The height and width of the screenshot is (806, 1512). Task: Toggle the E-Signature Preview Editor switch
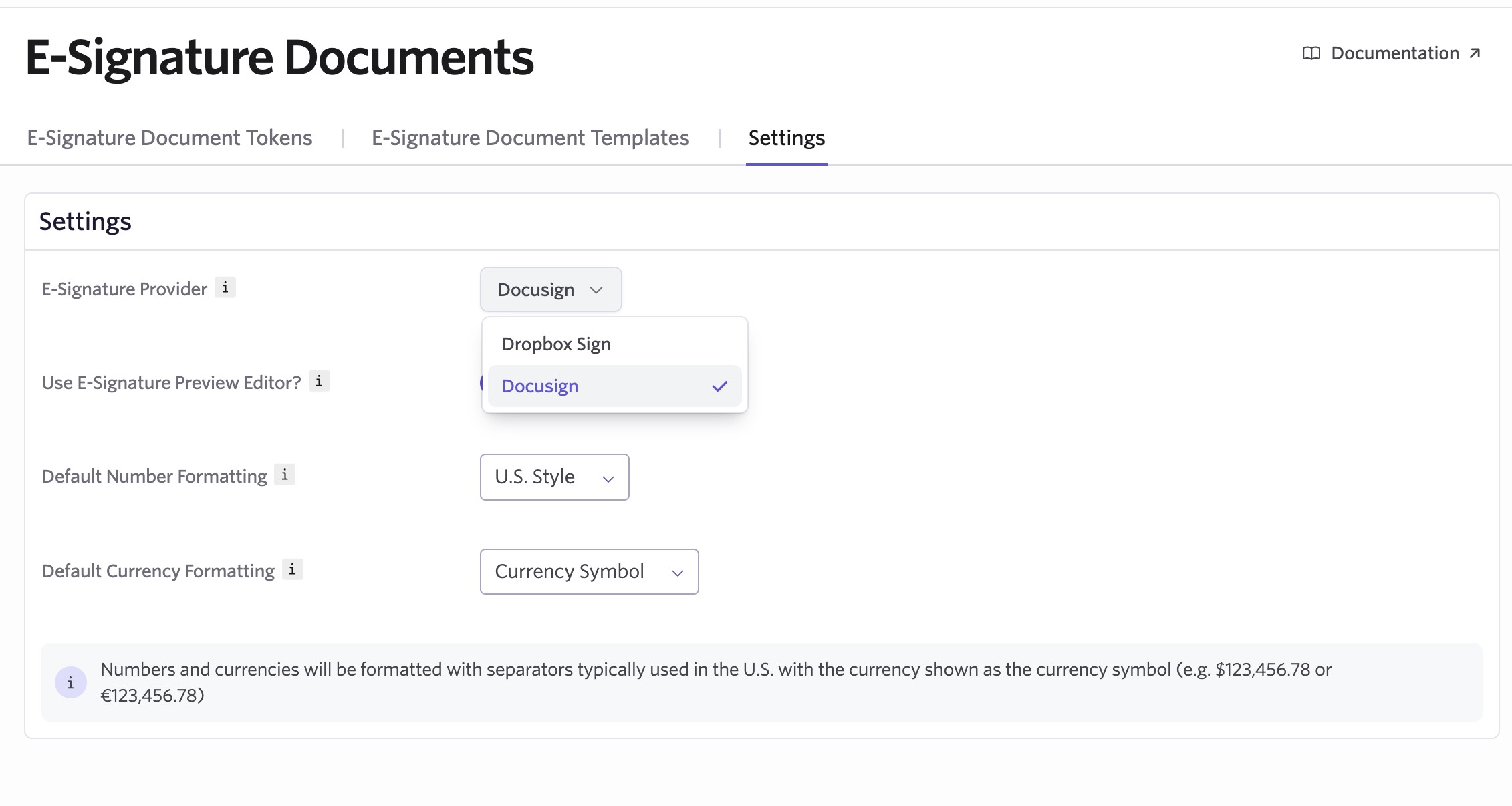[482, 383]
